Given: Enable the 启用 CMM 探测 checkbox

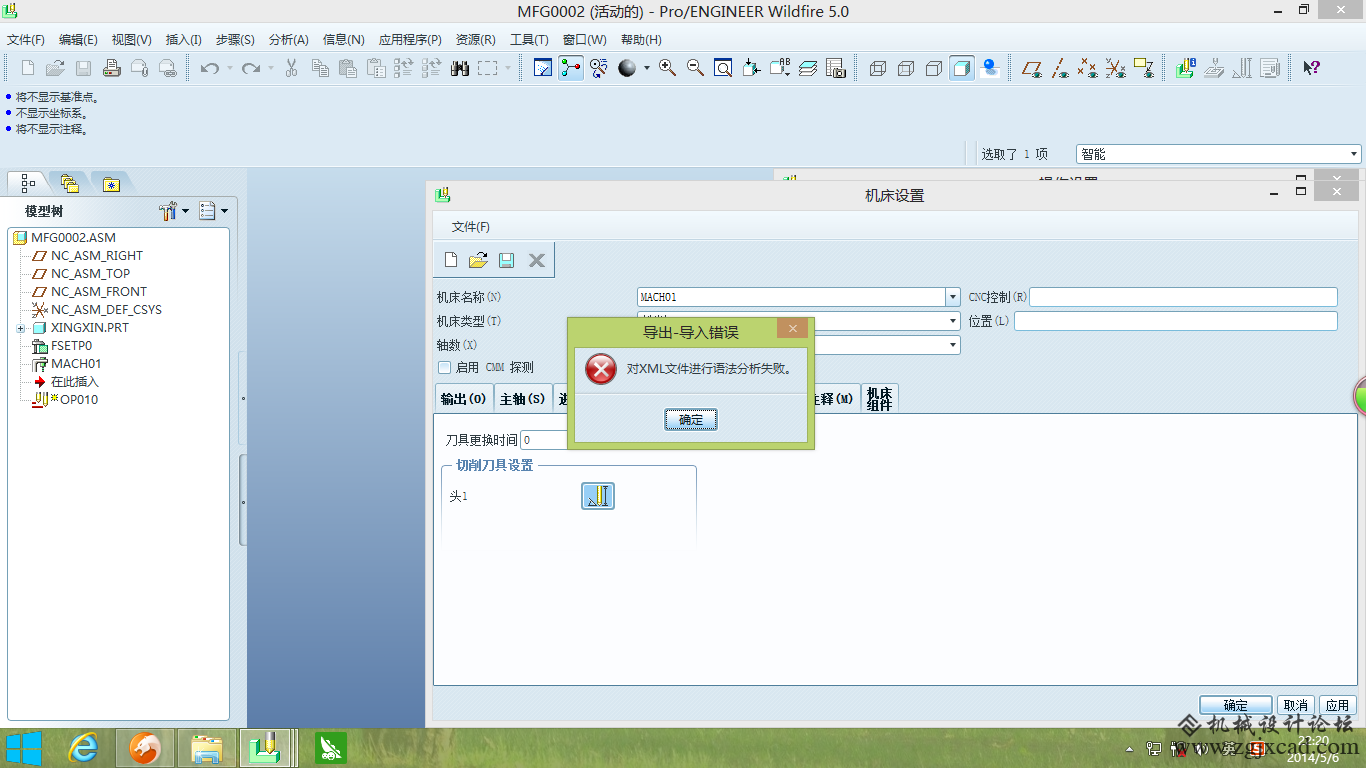Looking at the screenshot, I should [444, 368].
